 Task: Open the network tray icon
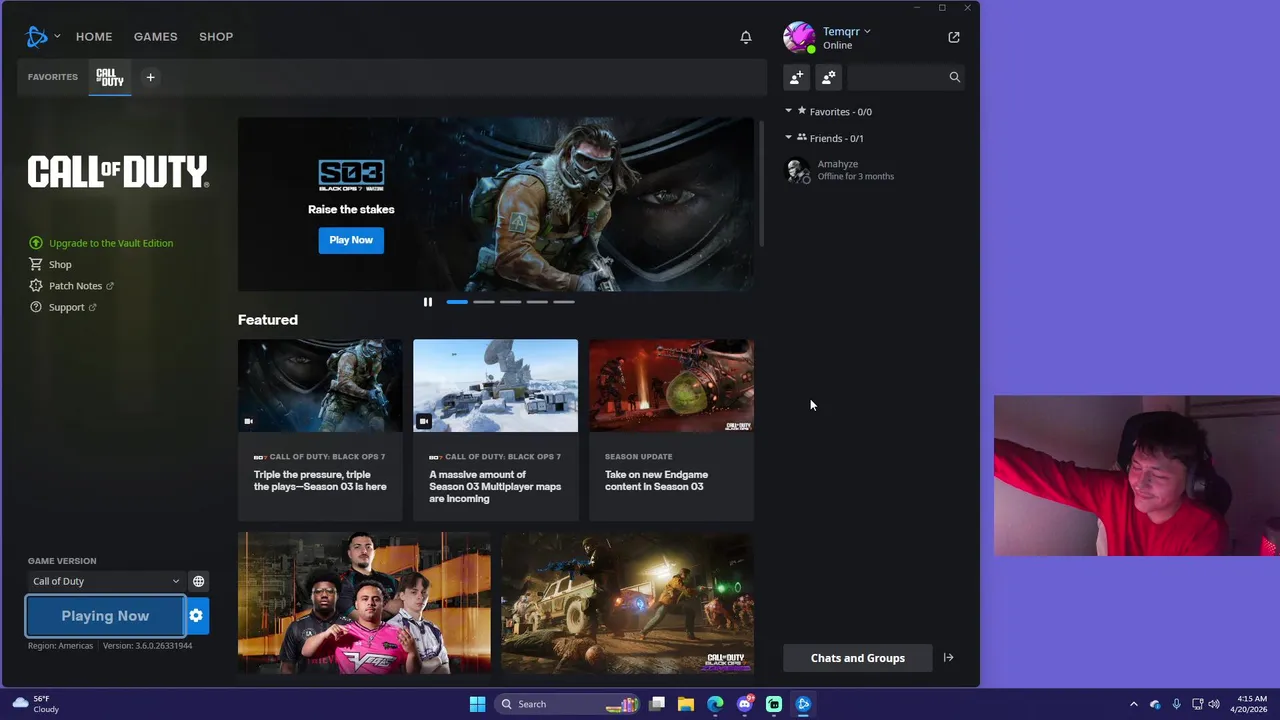click(x=1197, y=704)
